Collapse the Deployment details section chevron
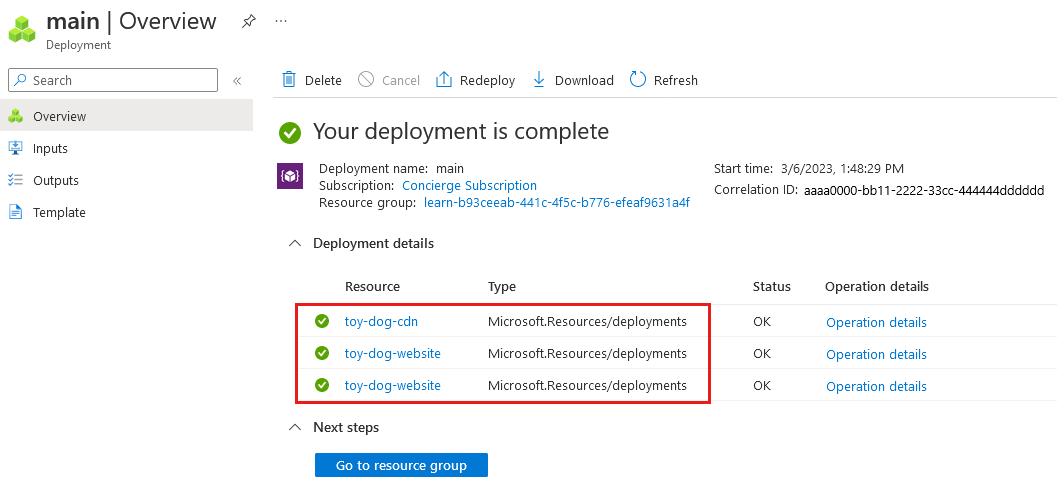 point(295,243)
